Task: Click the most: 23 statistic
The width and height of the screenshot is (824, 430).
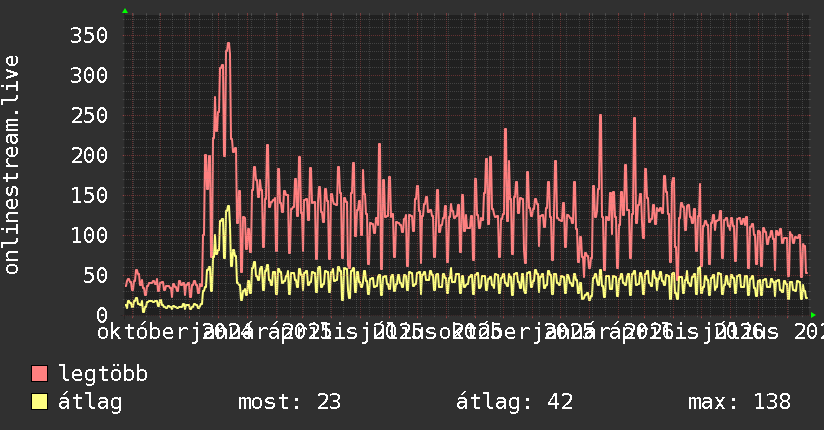Action: [290, 402]
